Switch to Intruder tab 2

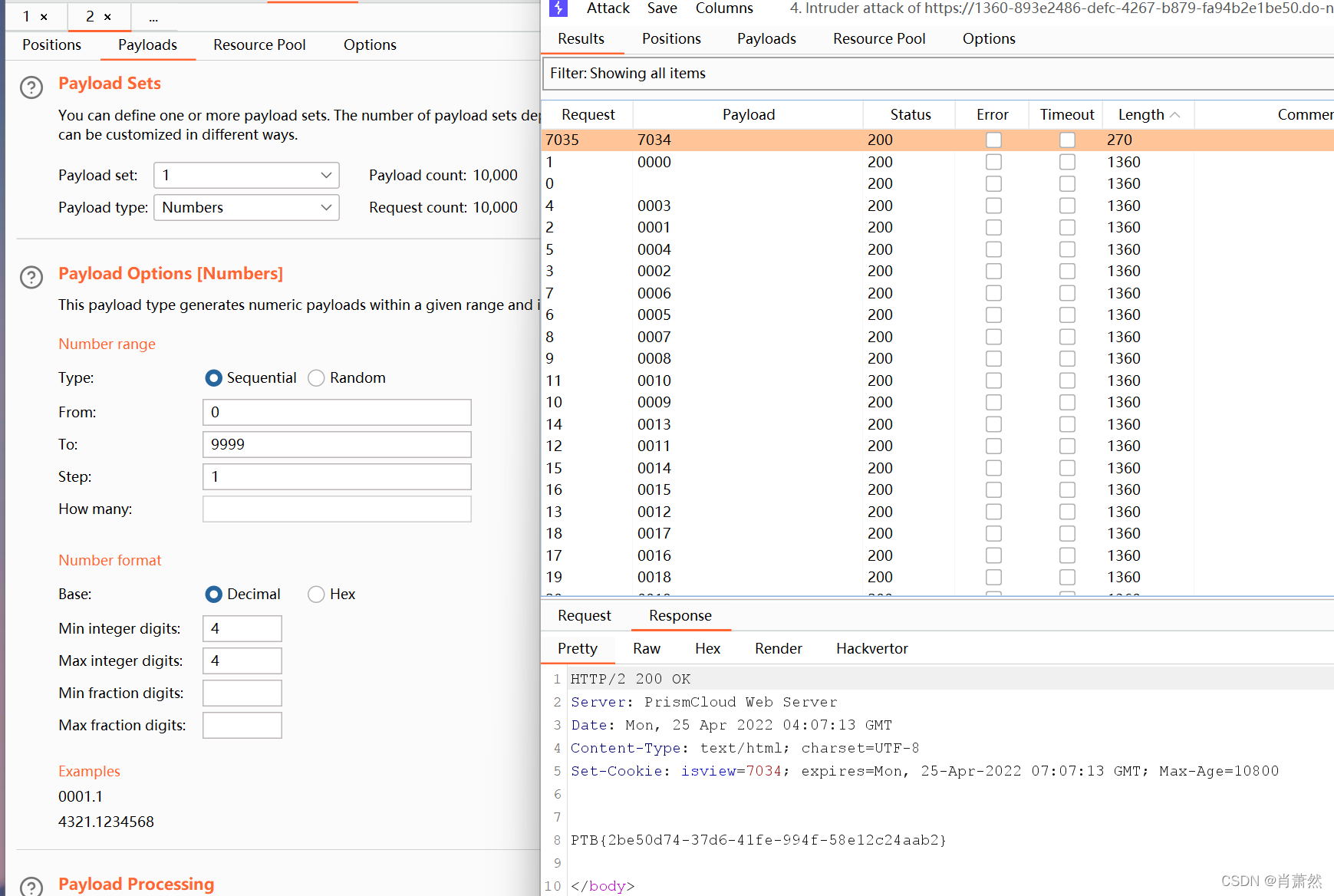90,17
